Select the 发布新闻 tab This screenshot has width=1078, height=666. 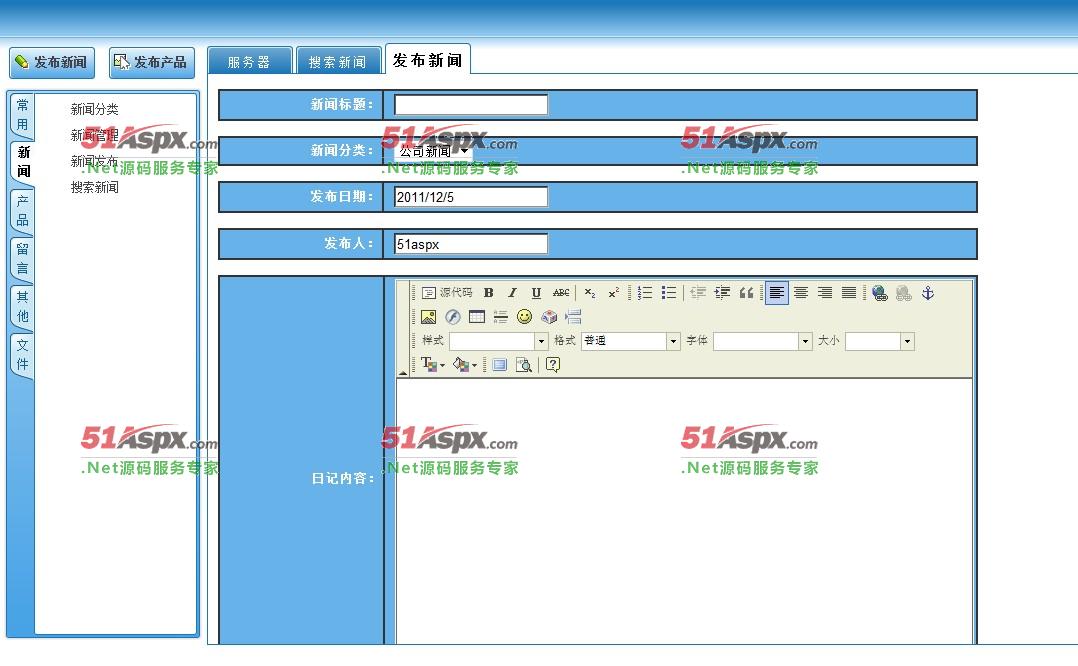pyautogui.click(x=428, y=59)
